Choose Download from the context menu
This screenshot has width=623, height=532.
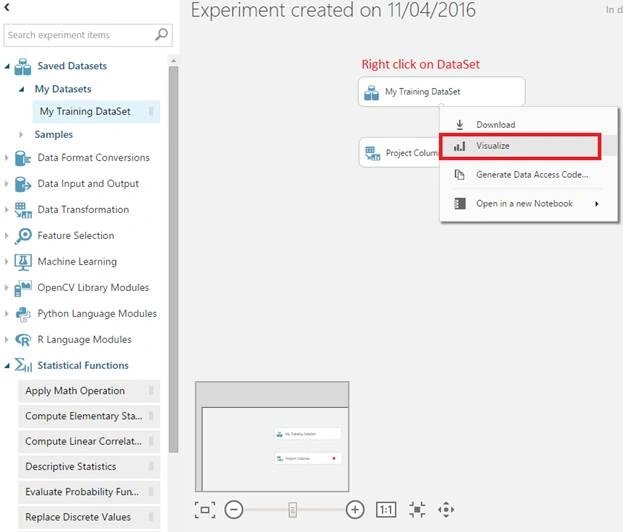pos(529,125)
